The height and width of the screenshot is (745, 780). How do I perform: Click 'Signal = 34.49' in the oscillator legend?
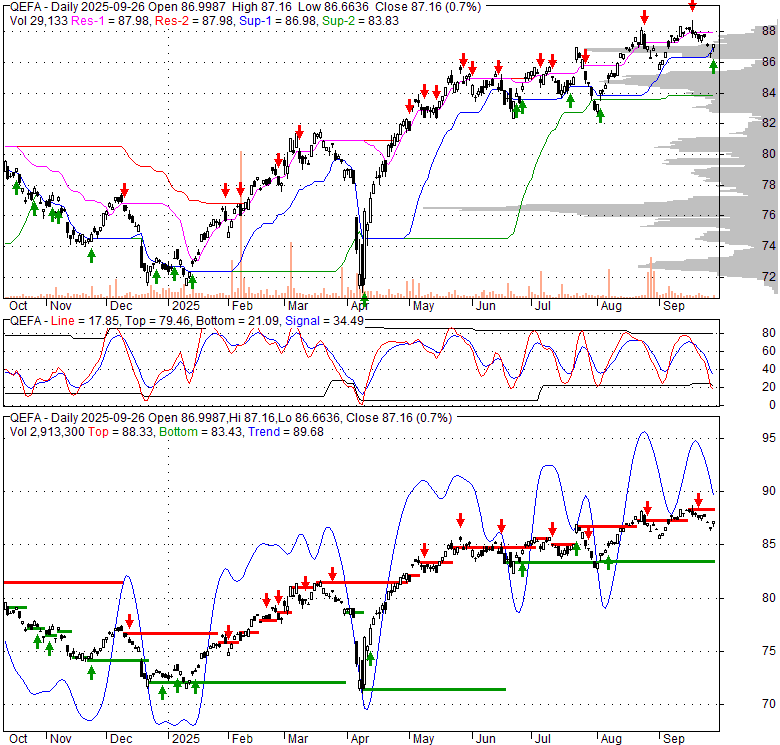(x=324, y=321)
